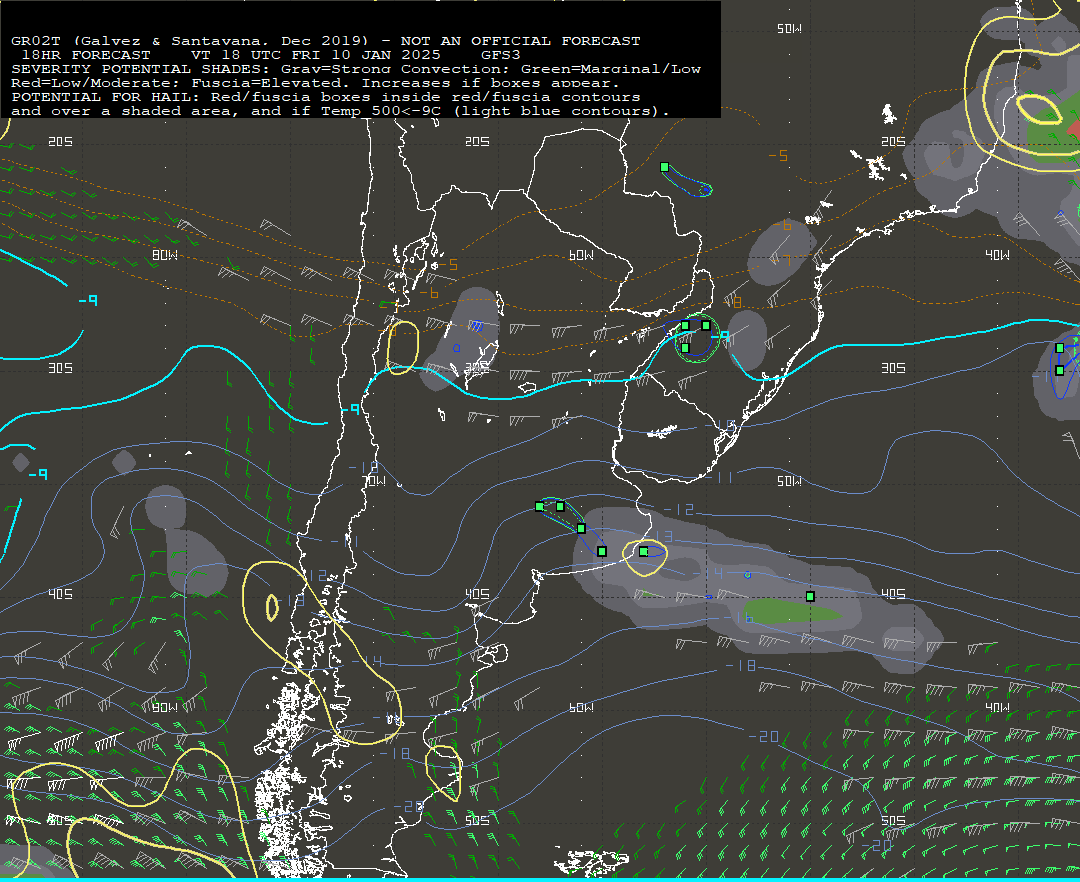Viewport: 1080px width, 882px height.
Task: Click green box inside yellow coastal contour
Action: (x=643, y=552)
